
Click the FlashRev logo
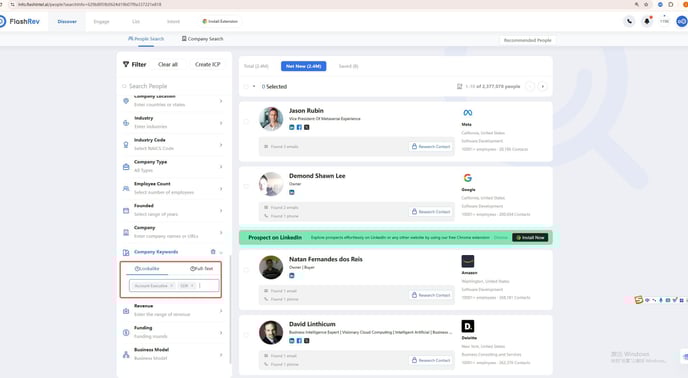pyautogui.click(x=20, y=21)
